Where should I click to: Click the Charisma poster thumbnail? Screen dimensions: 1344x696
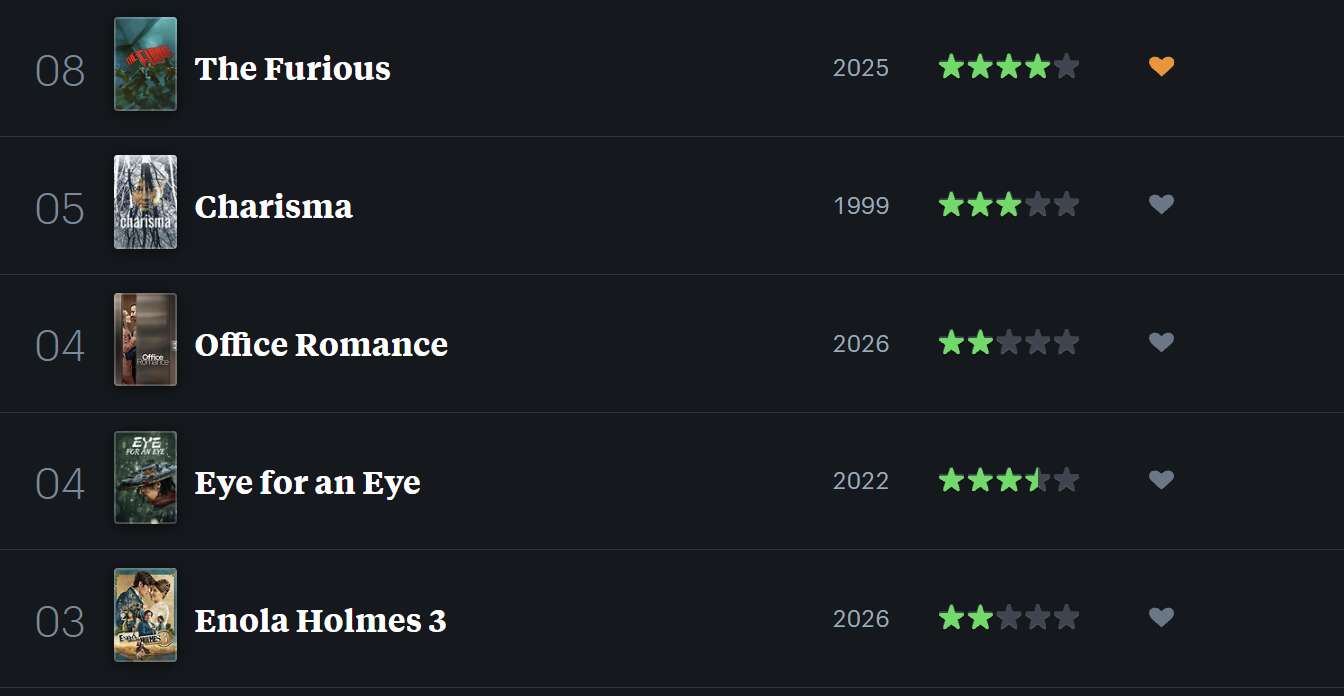[x=145, y=202]
